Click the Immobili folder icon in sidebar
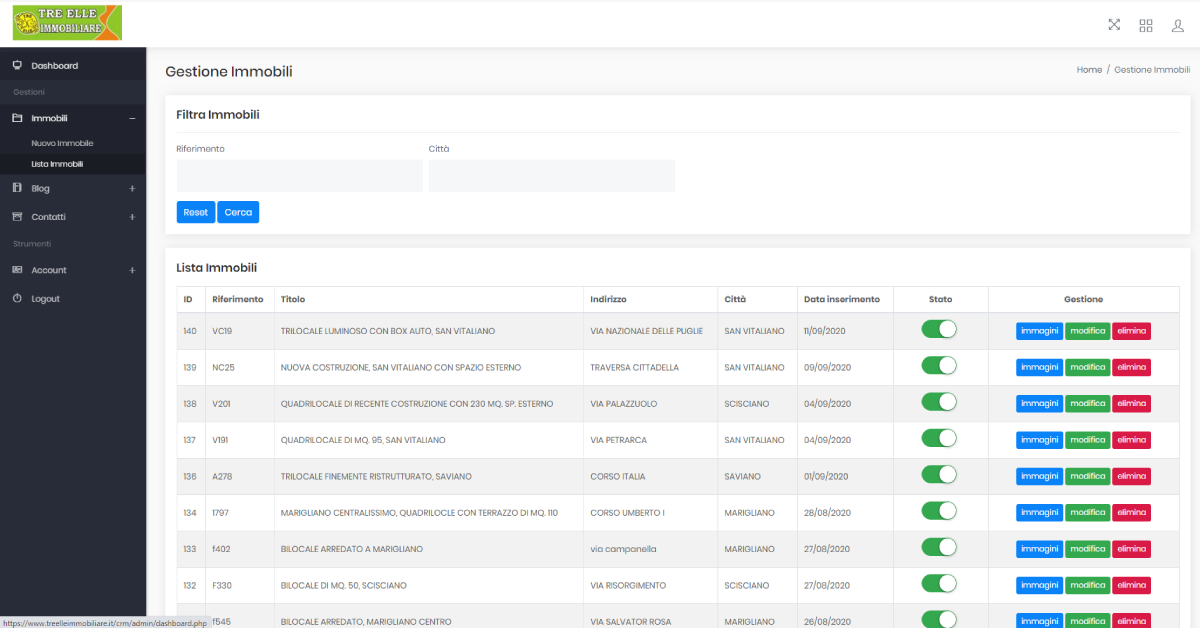 [x=17, y=118]
